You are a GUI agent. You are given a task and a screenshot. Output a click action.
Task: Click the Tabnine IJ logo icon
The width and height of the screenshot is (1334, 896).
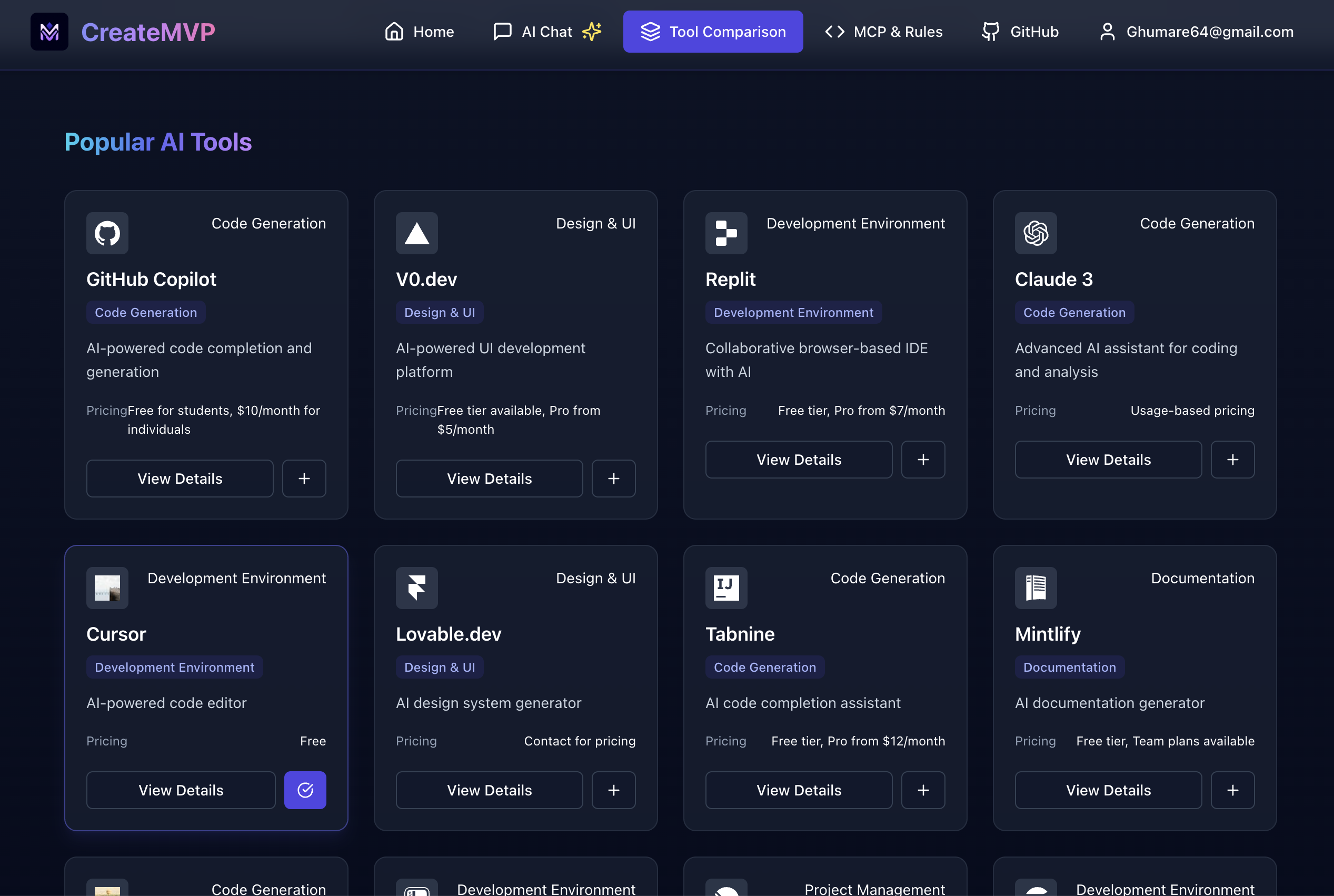[x=725, y=588]
